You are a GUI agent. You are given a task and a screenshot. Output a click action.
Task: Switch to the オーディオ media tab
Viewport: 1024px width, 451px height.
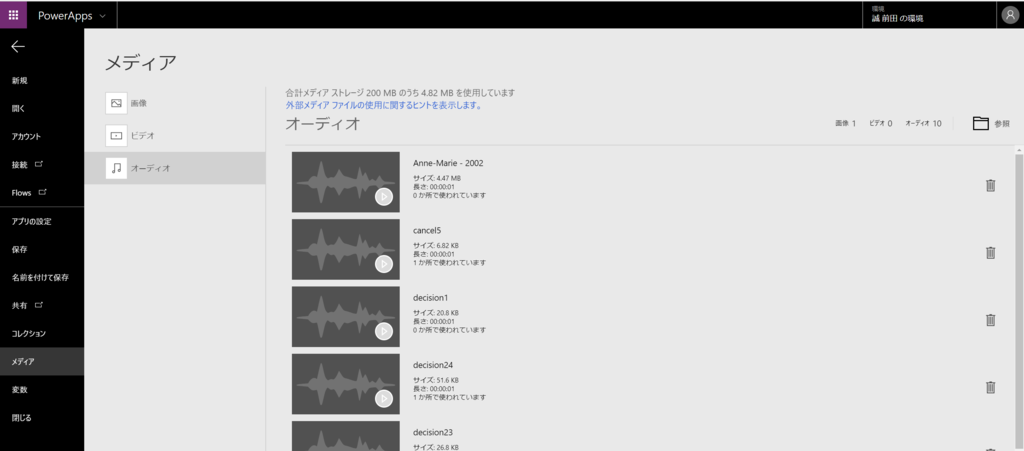tap(174, 168)
